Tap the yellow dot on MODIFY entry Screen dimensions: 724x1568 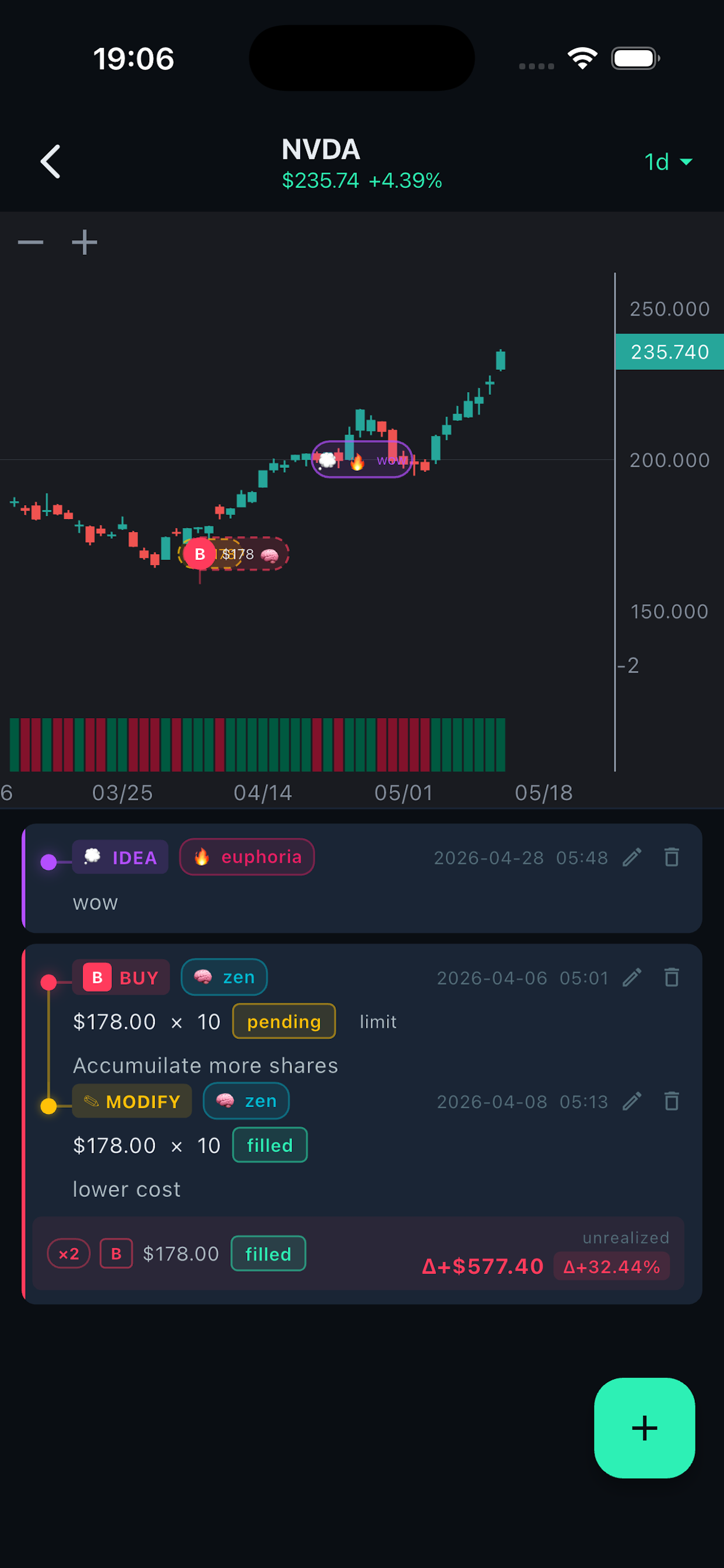point(48,1106)
